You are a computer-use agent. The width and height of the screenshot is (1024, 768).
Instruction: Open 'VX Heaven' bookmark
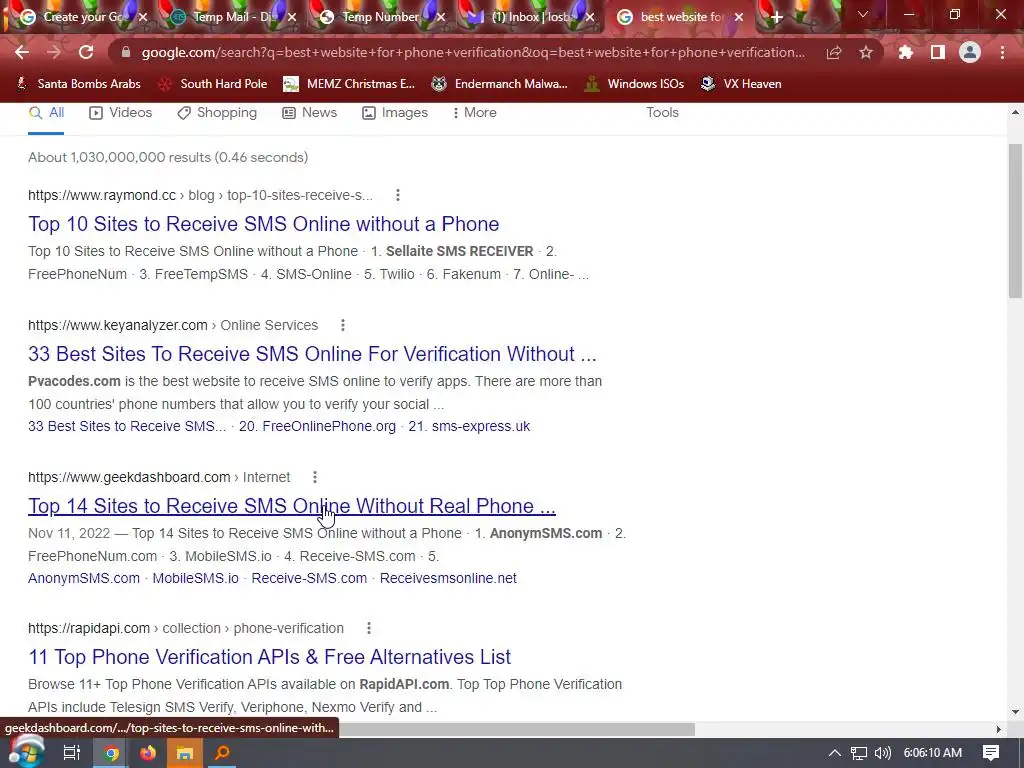click(741, 84)
